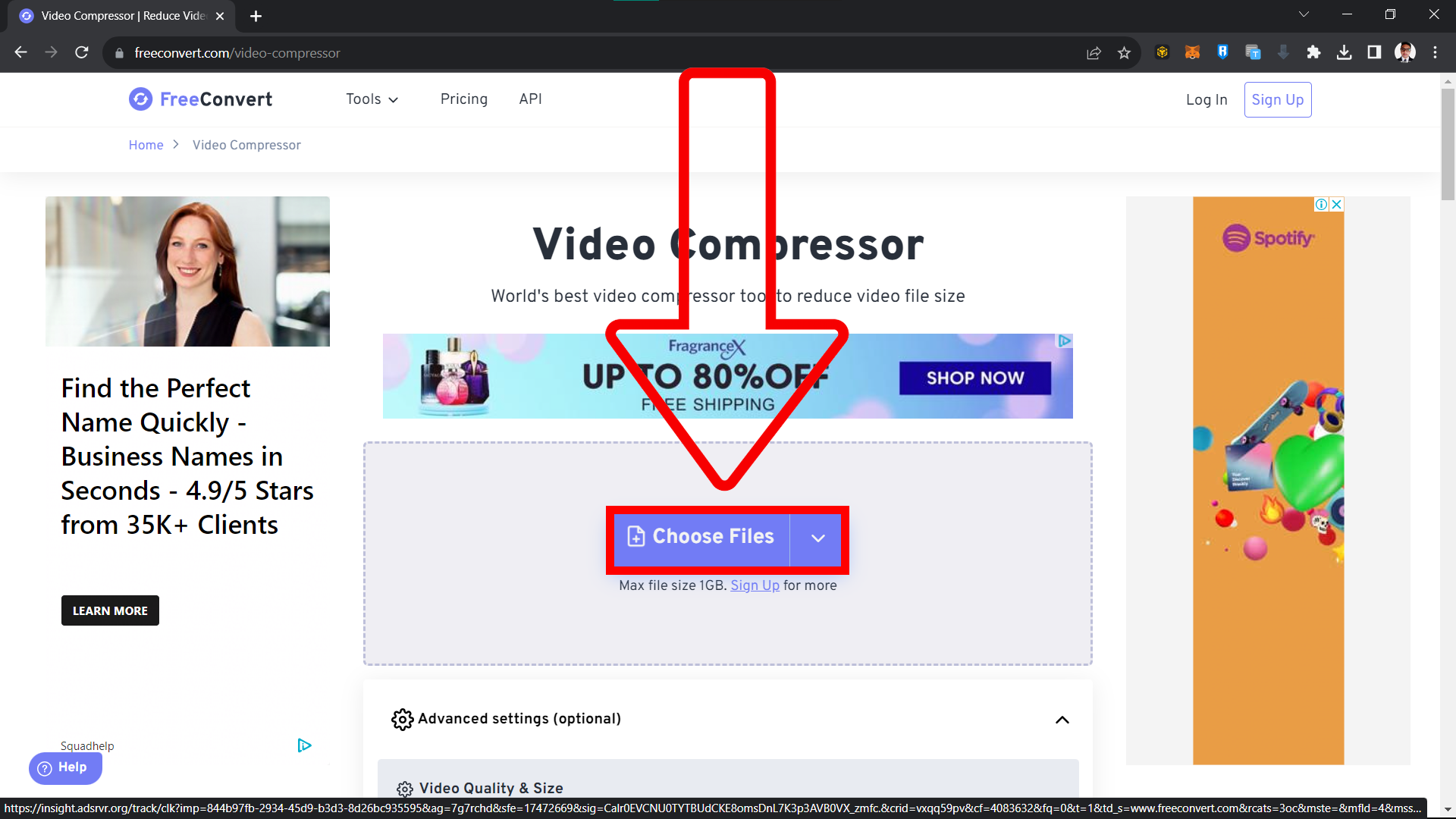Screen dimensions: 1456x819
Task: Click the Squadhelp Help widget icon
Action: tap(65, 768)
